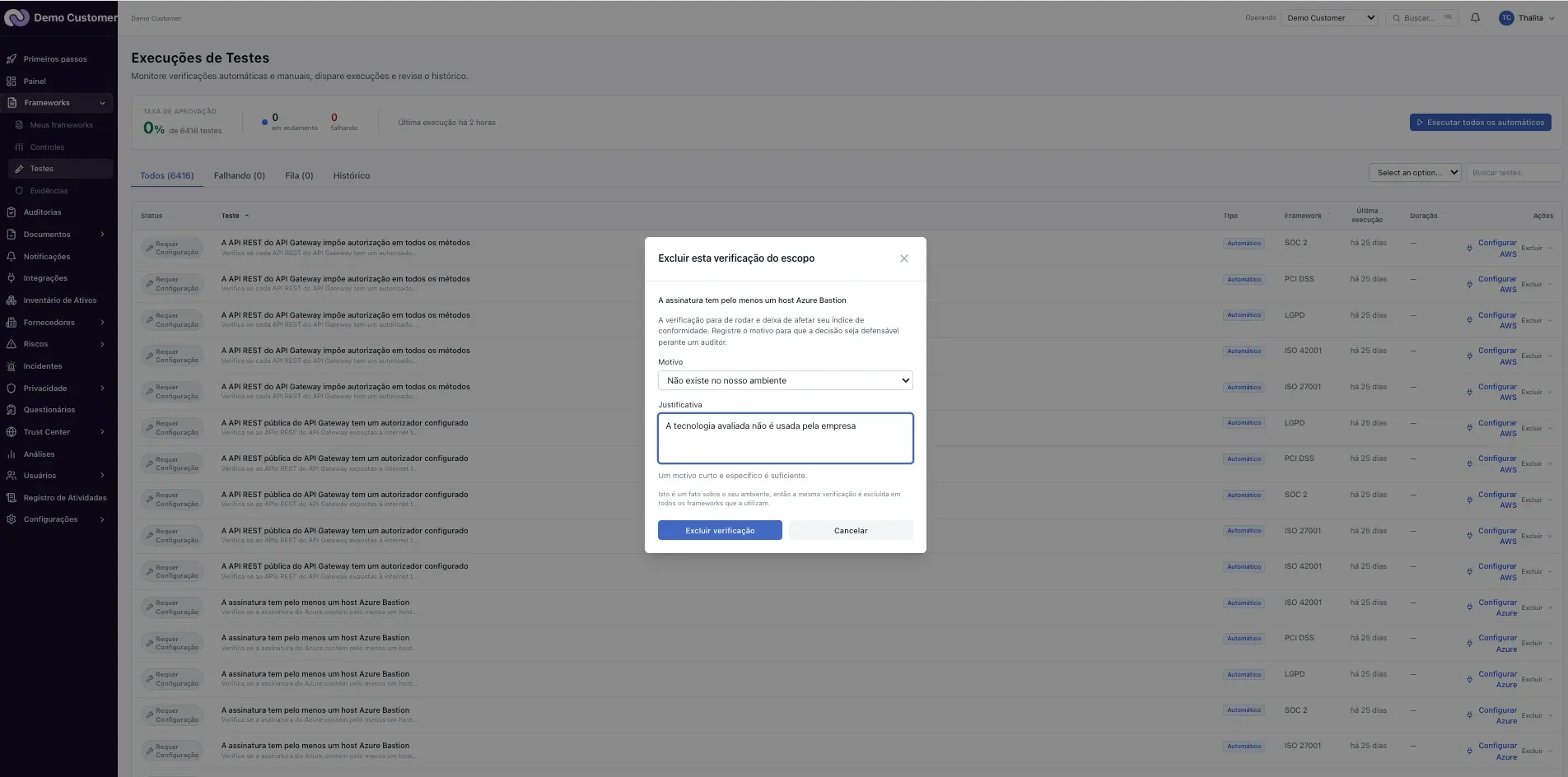Screen dimensions: 1568x777
Task: Open the Select an option filter dropdown
Action: 1416,173
